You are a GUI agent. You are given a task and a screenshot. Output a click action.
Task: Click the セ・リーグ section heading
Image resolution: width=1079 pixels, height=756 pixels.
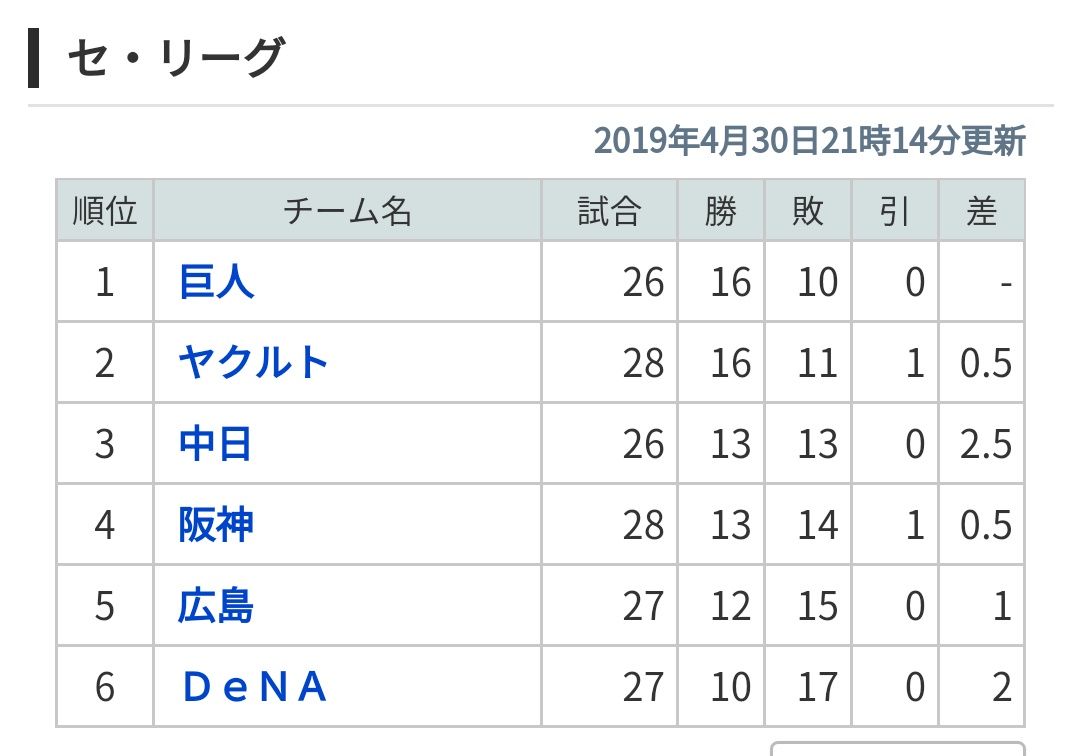176,58
